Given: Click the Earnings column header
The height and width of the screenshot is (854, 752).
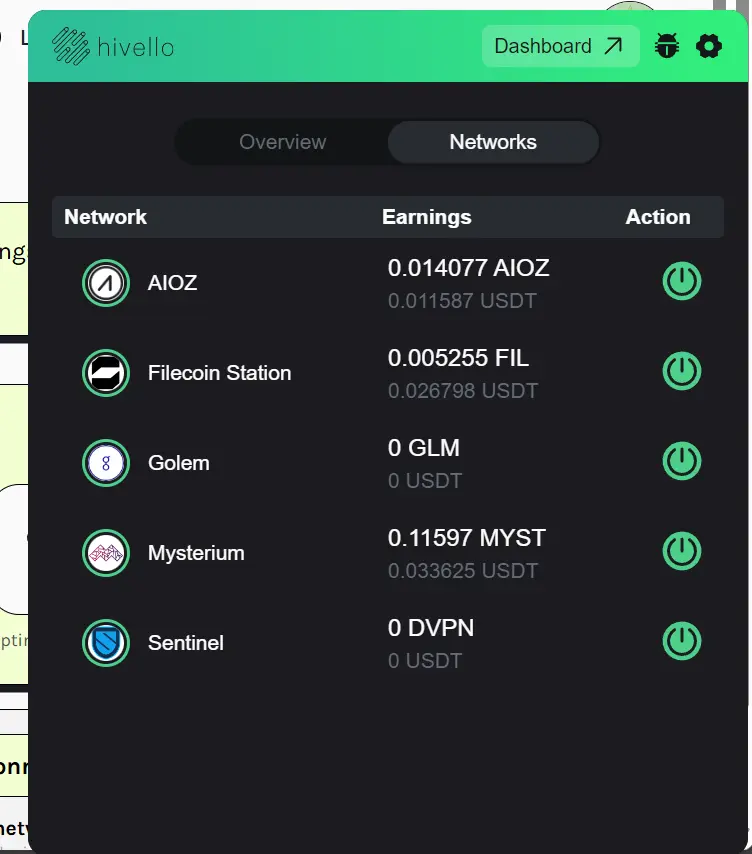Looking at the screenshot, I should (426, 217).
